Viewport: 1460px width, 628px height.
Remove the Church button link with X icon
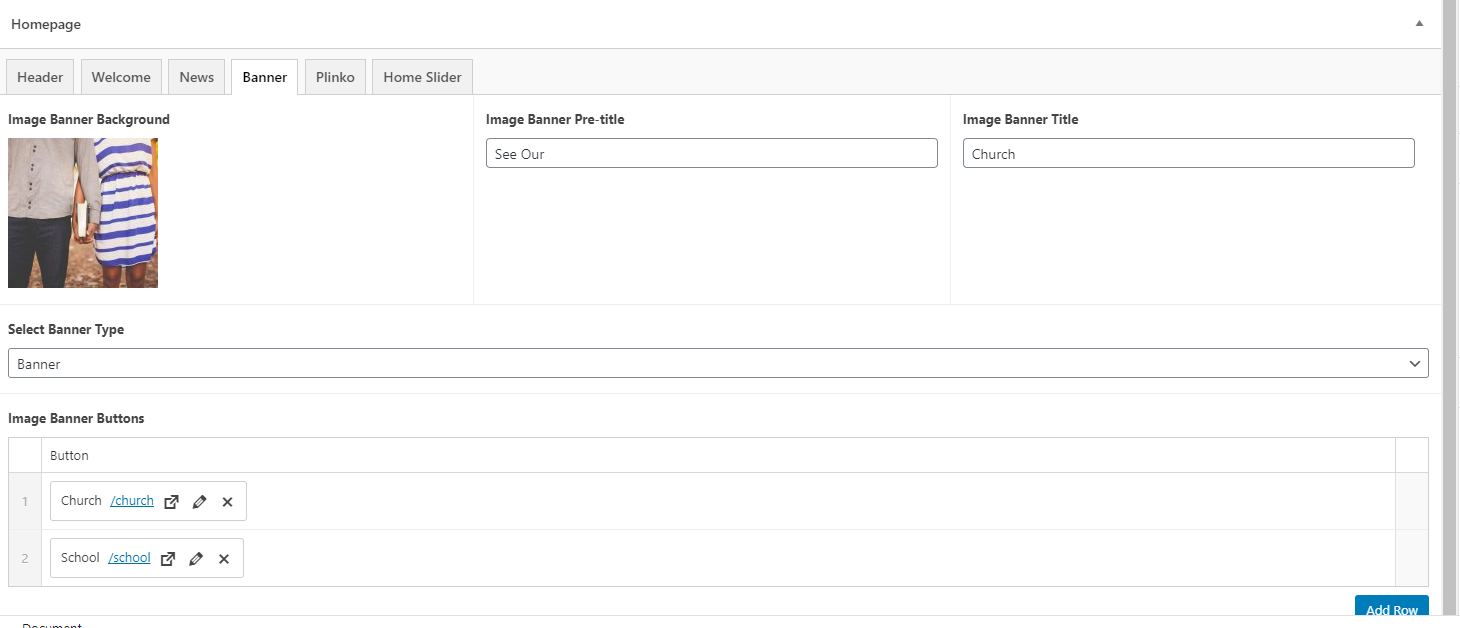click(227, 502)
